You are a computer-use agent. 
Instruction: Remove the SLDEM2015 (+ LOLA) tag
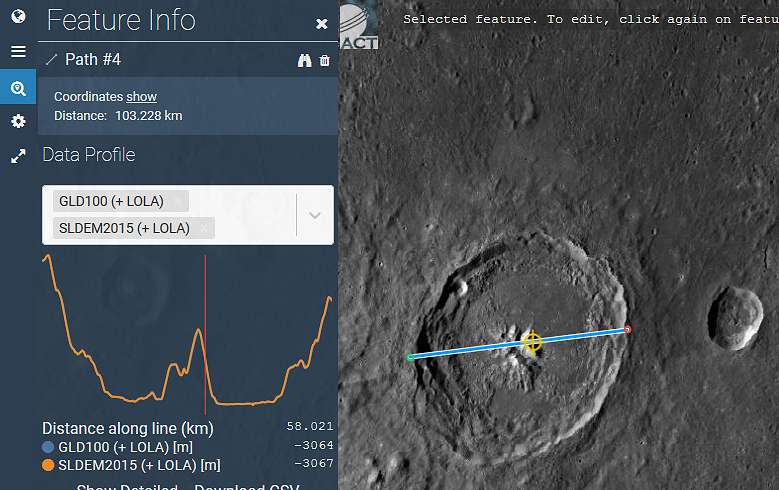(x=204, y=228)
